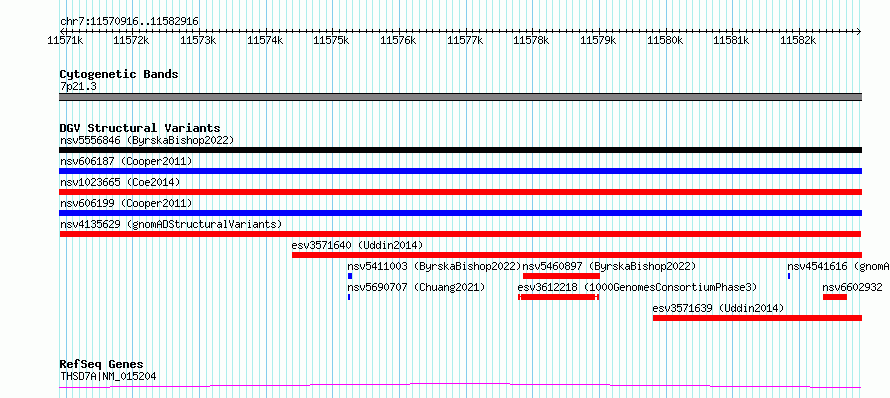Select esv3612218 1000Genomes red bar

point(559,297)
